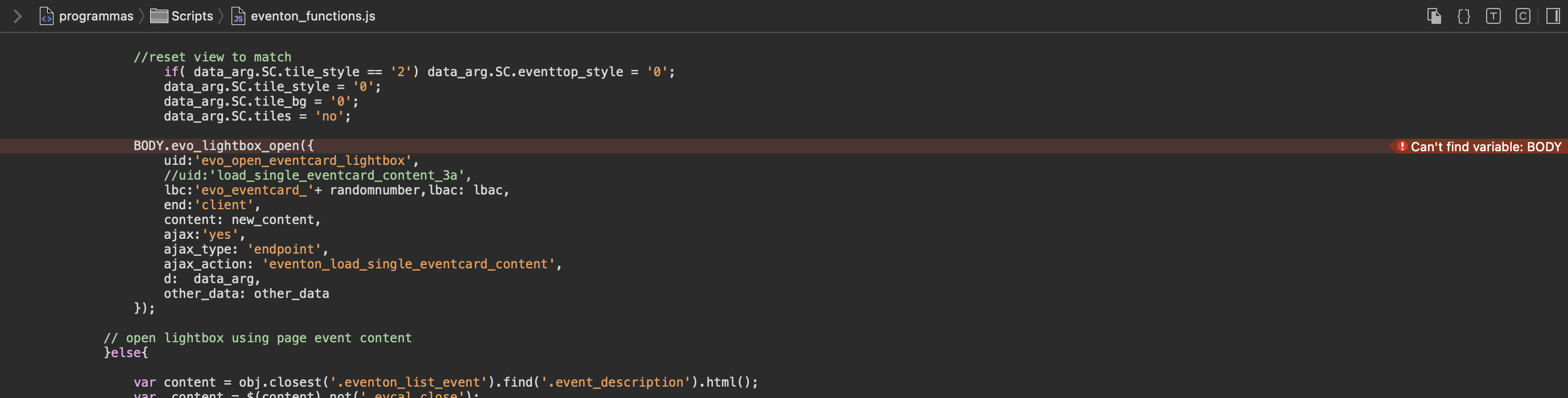Screen dimensions: 1568x398
Task: Click the Scripts folder icon
Action: [159, 16]
